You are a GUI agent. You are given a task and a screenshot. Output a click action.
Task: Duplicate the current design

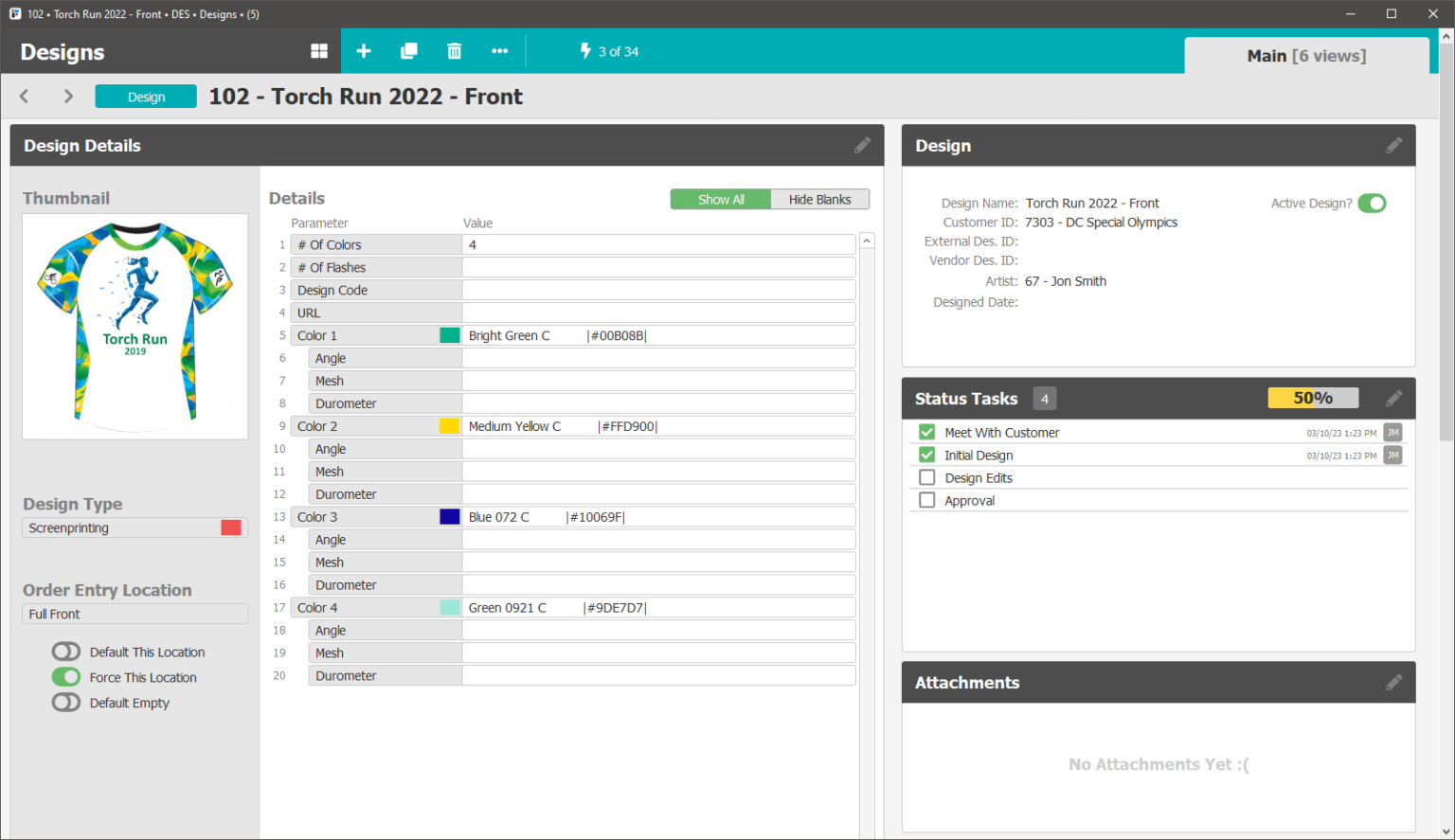409,51
